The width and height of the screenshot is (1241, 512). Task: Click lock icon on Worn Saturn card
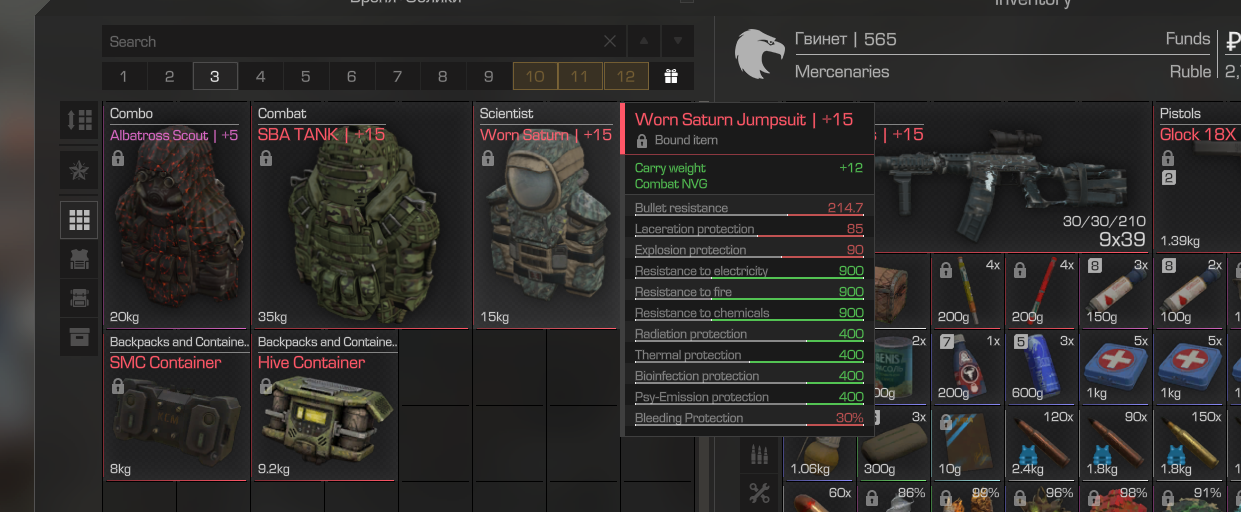pos(488,158)
